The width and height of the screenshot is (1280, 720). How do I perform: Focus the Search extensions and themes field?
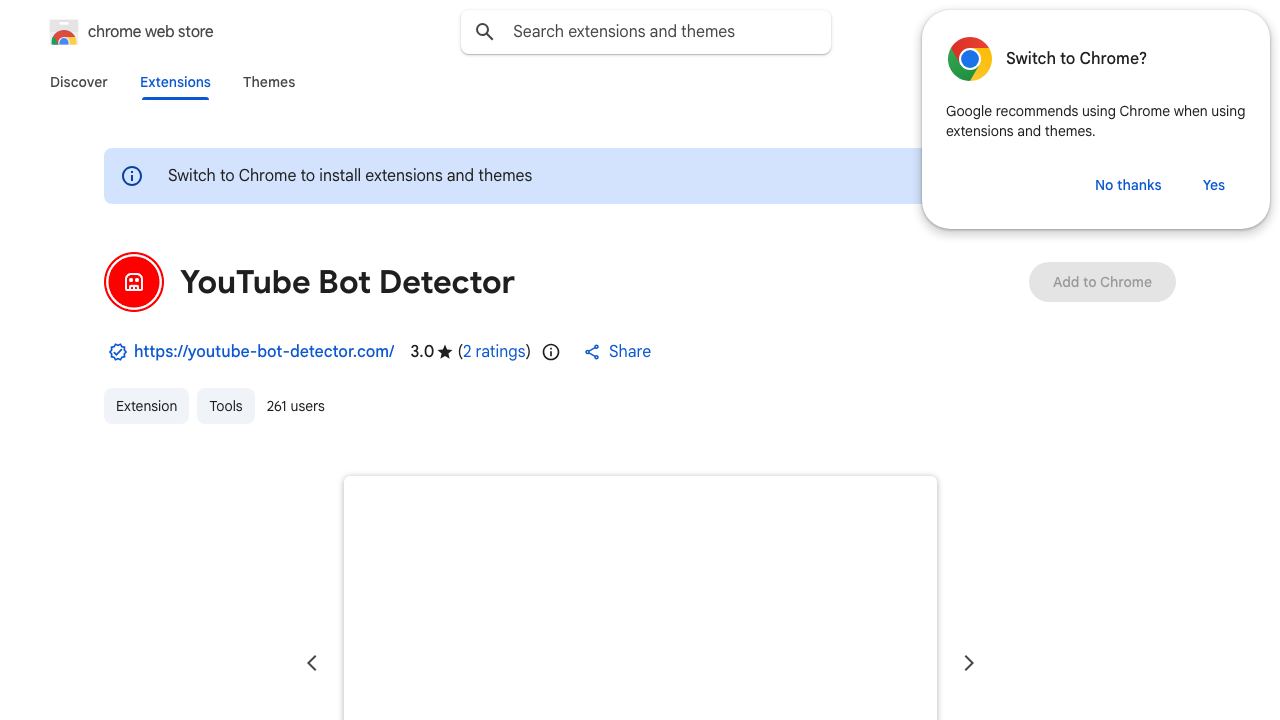pos(646,32)
